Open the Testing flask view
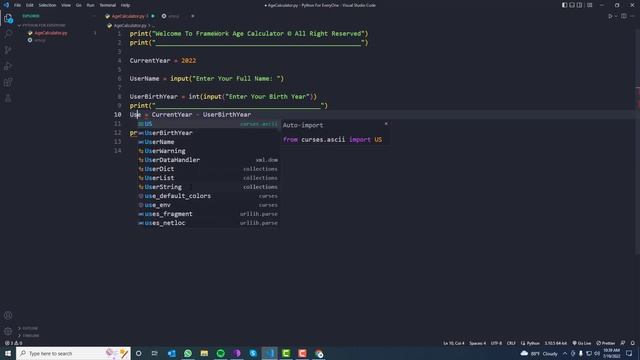Image resolution: width=640 pixels, height=360 pixels. (8, 98)
